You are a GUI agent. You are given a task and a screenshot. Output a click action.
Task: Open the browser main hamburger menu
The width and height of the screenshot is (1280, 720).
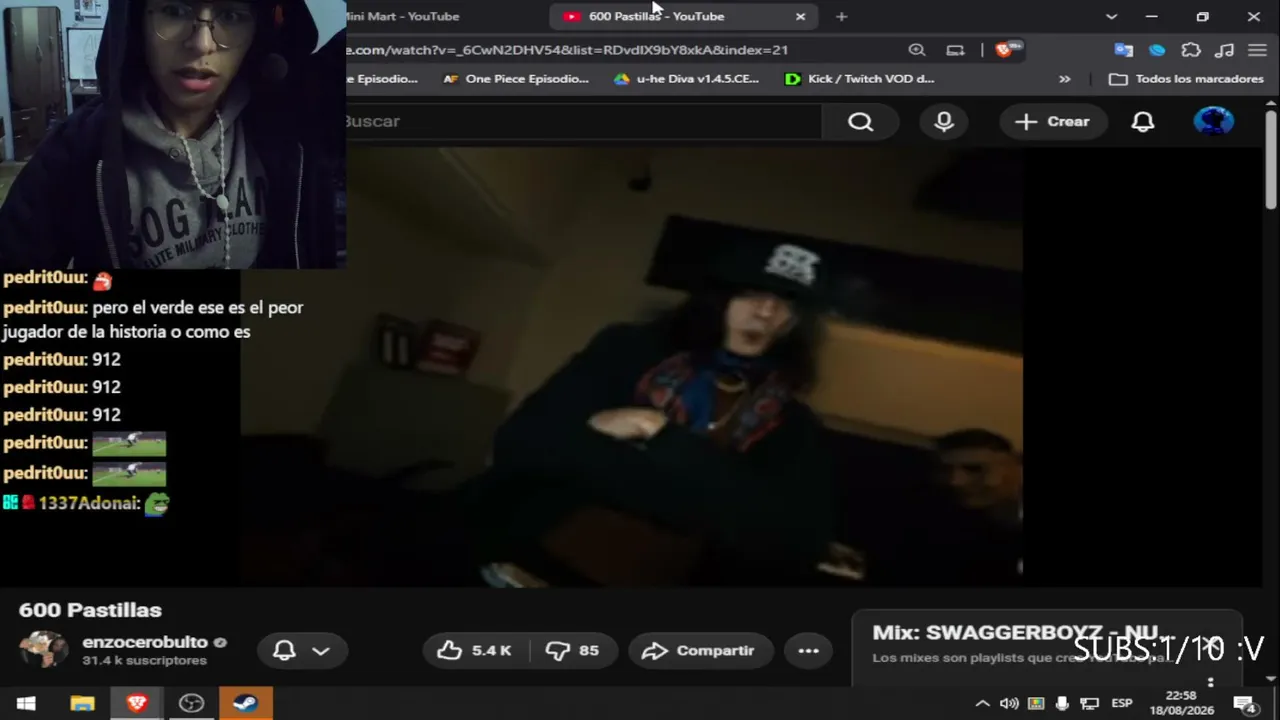[1258, 50]
